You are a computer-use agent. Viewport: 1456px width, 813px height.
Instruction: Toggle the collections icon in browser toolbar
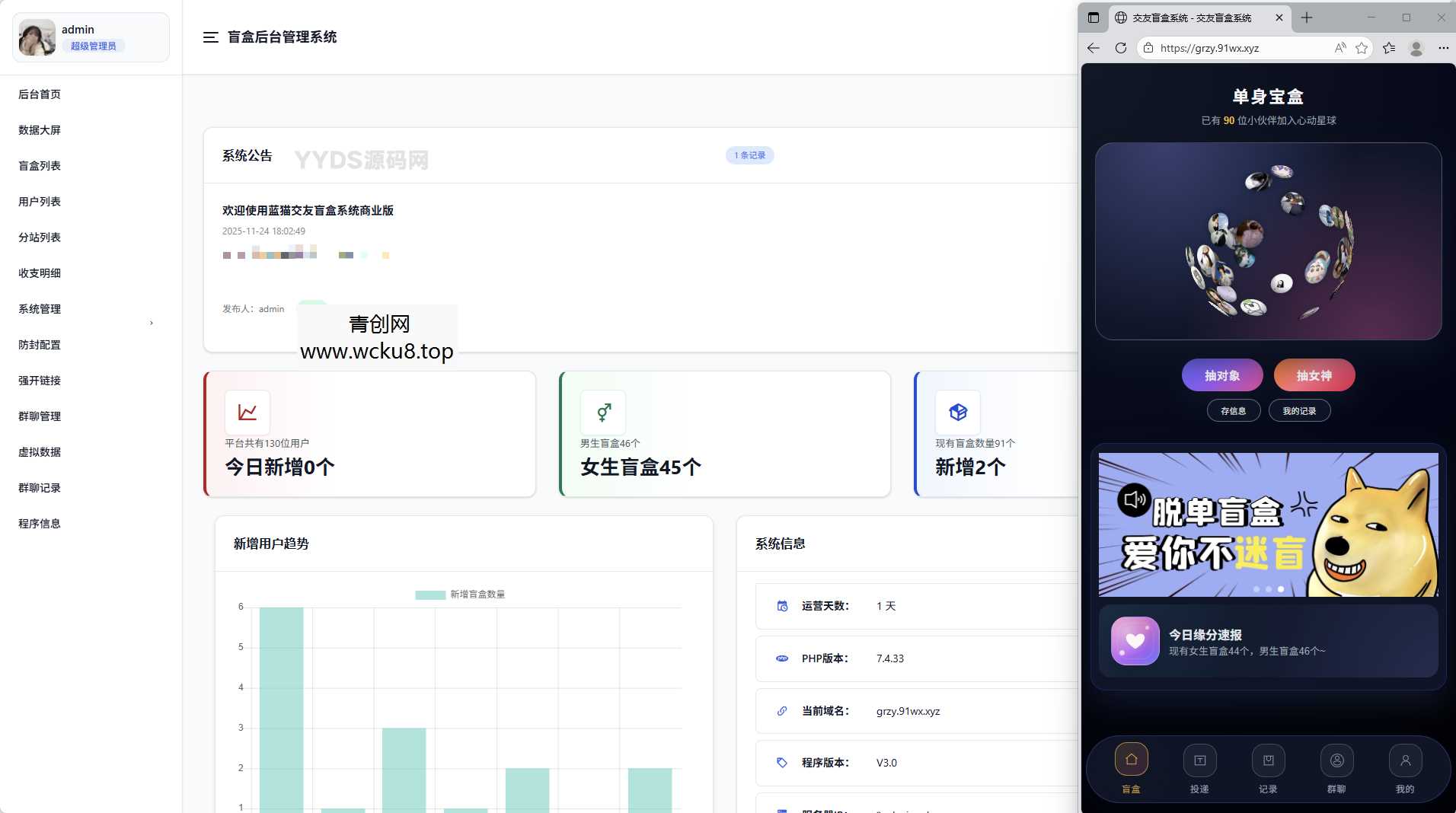pos(1388,47)
